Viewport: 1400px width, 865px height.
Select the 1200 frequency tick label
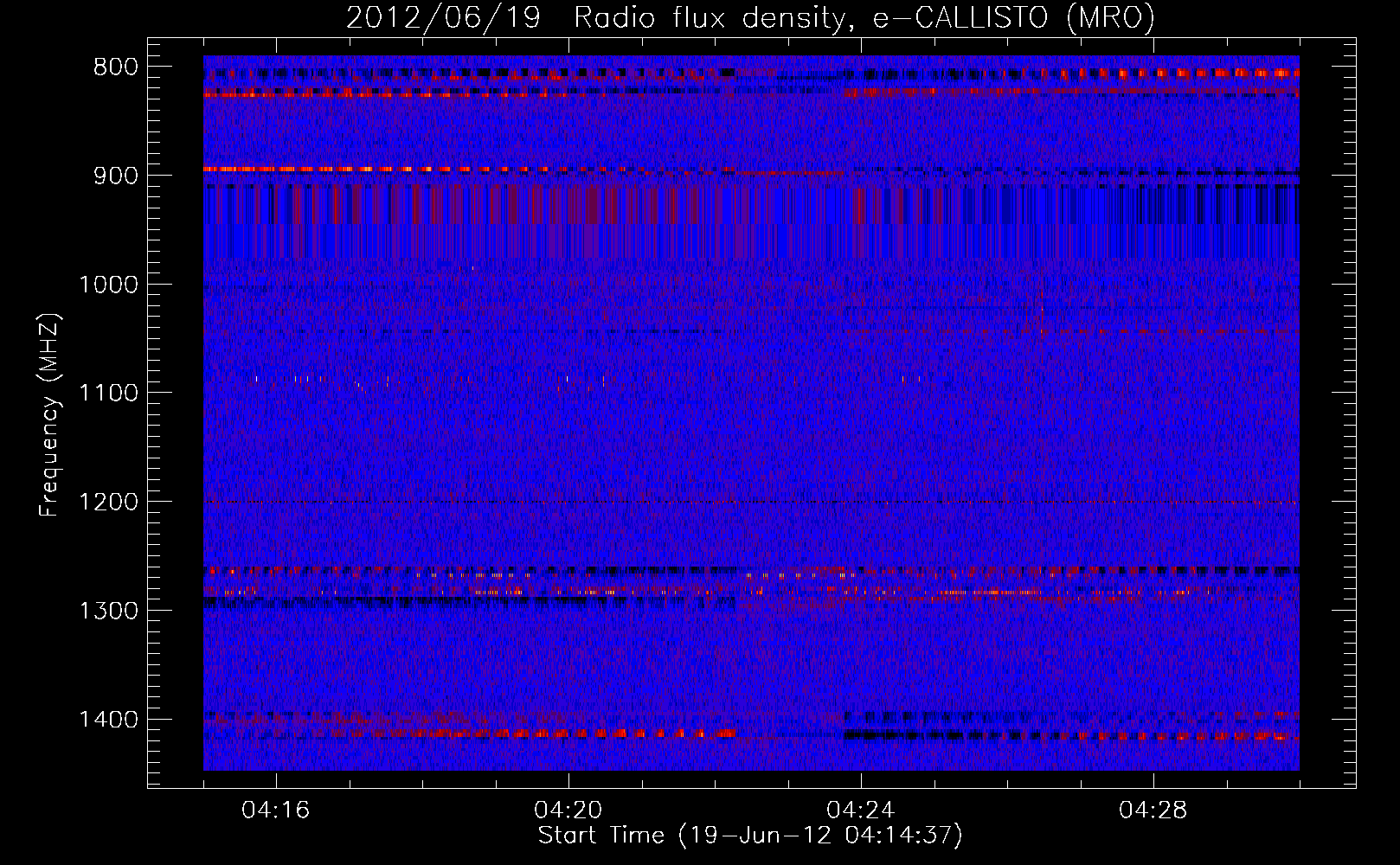109,502
